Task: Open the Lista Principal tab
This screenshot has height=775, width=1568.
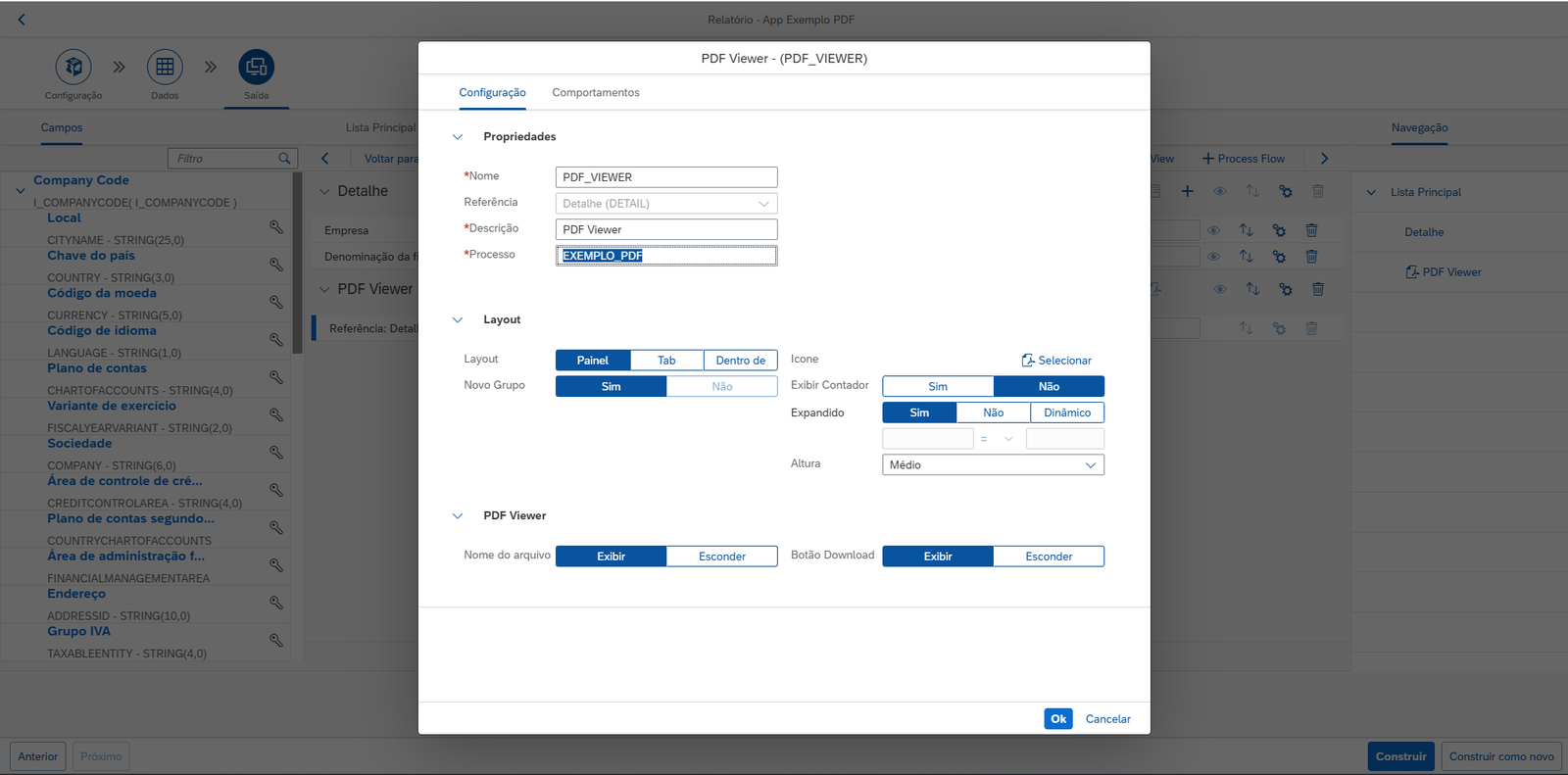Action: 381,128
